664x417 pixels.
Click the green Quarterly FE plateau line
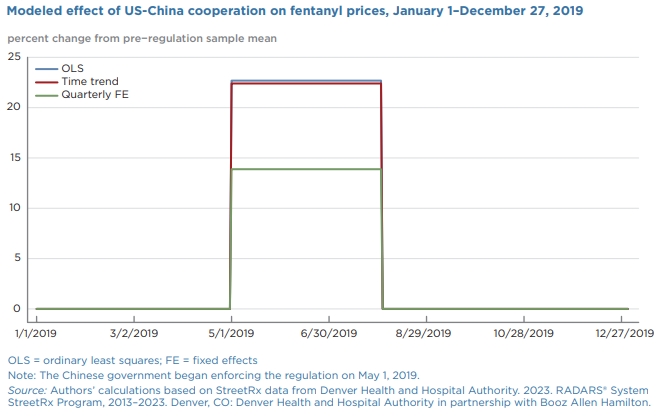(305, 169)
